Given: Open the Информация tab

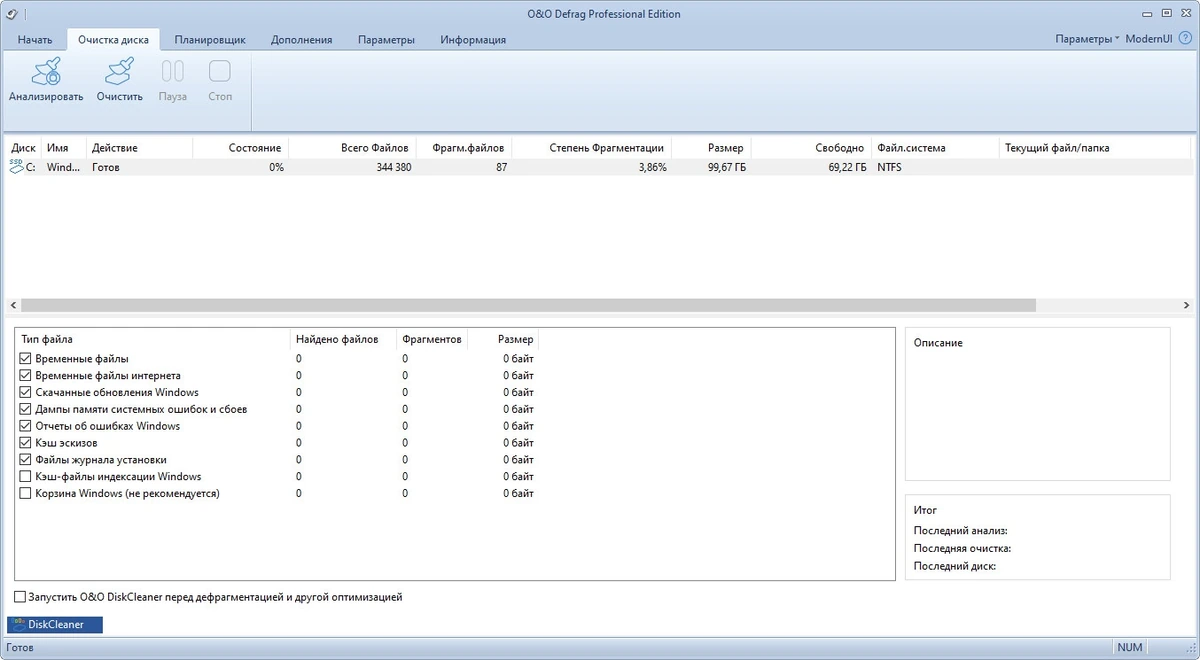Looking at the screenshot, I should (x=473, y=40).
